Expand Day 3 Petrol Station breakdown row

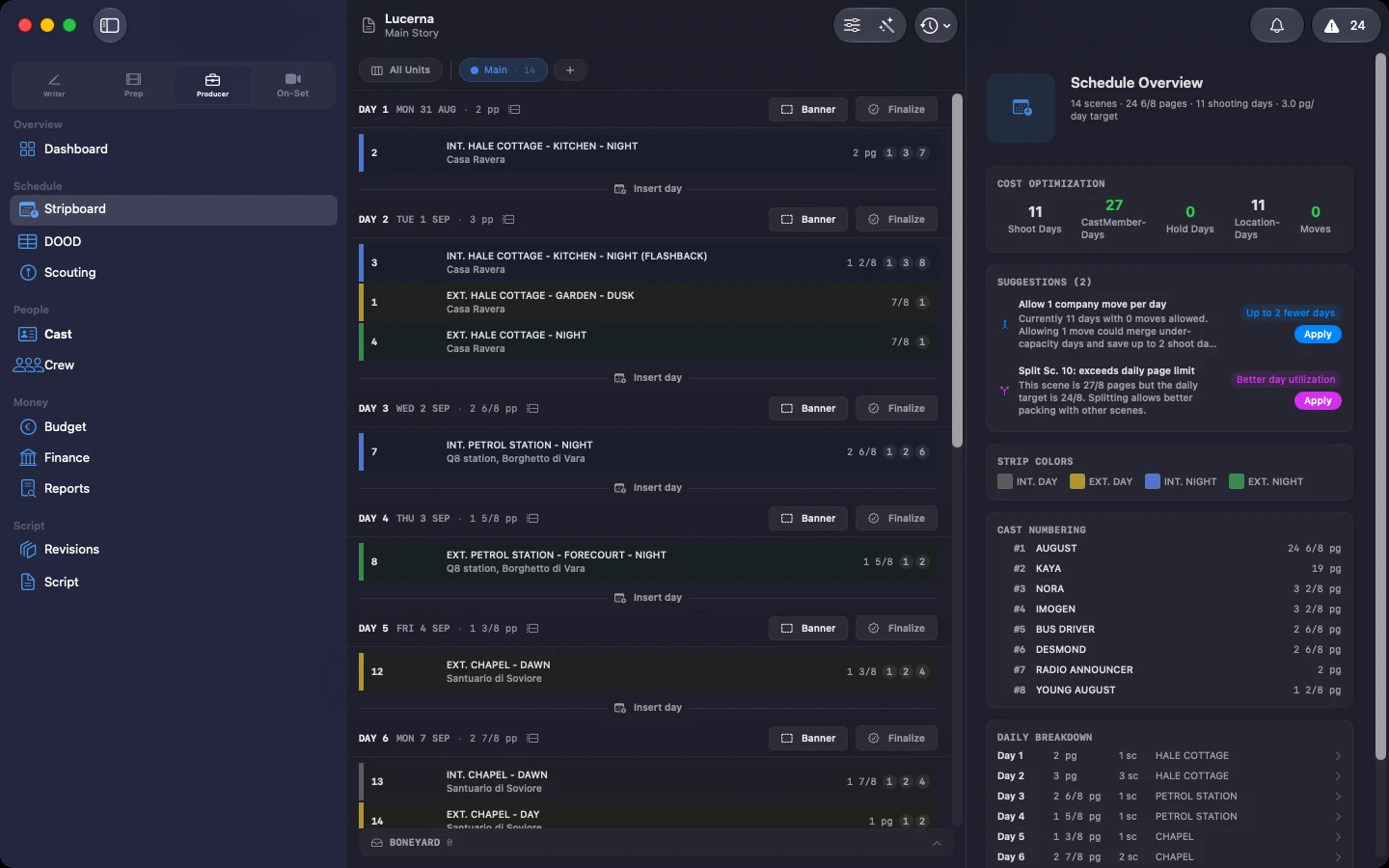coord(1169,797)
